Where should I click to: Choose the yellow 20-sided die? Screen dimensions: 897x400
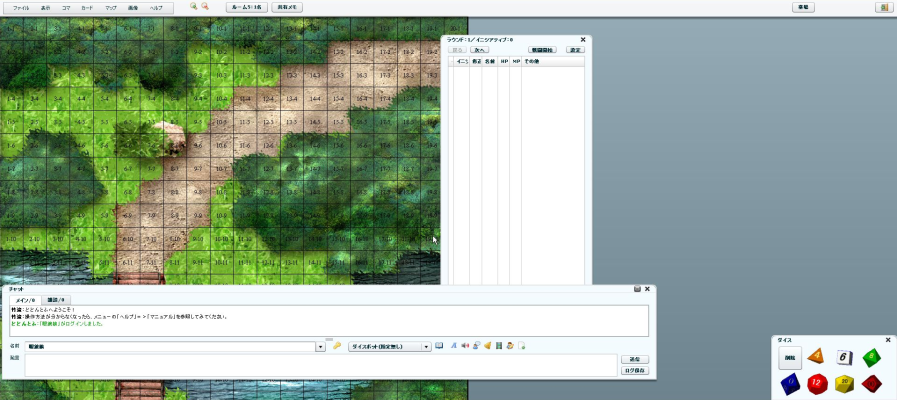[x=844, y=383]
